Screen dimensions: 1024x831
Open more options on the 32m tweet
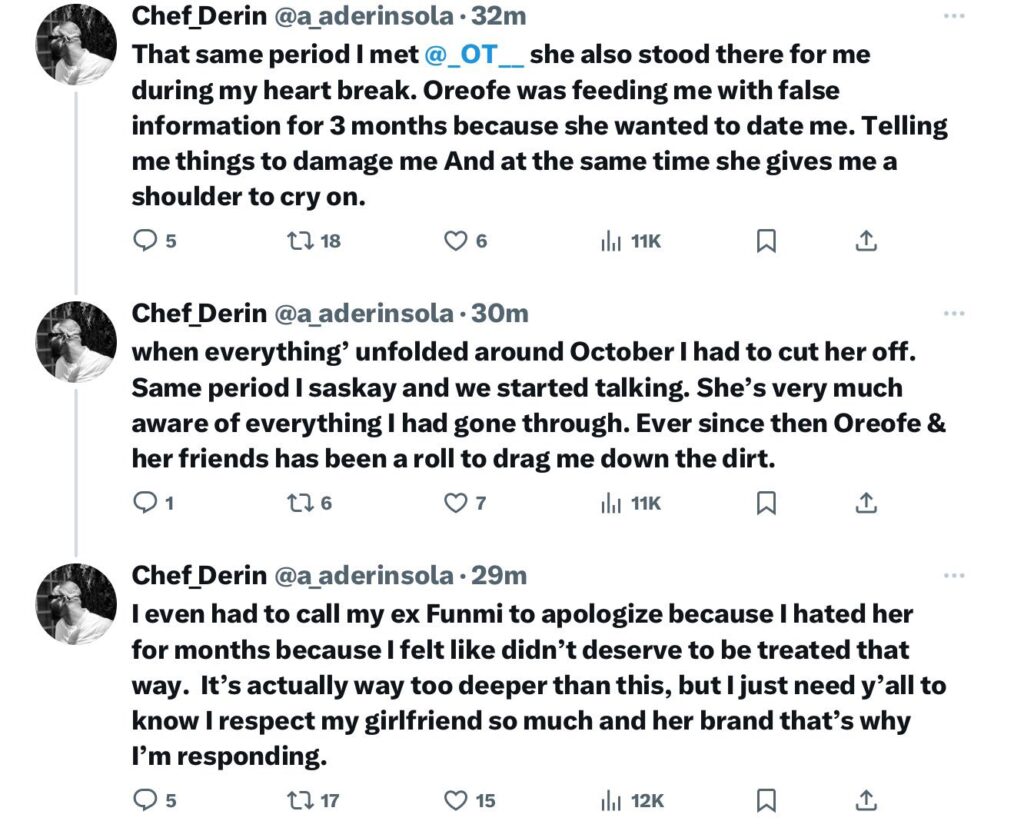[x=954, y=16]
